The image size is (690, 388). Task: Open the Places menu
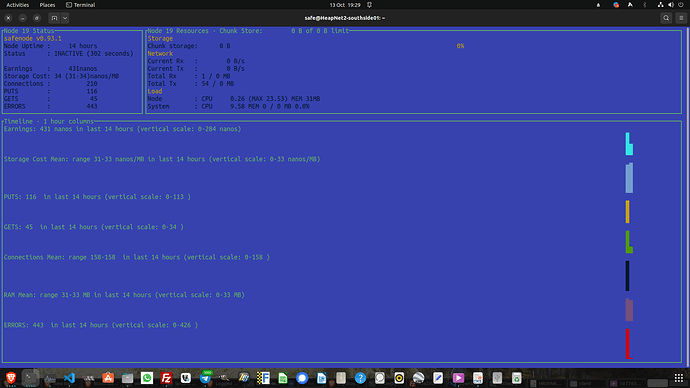[47, 5]
